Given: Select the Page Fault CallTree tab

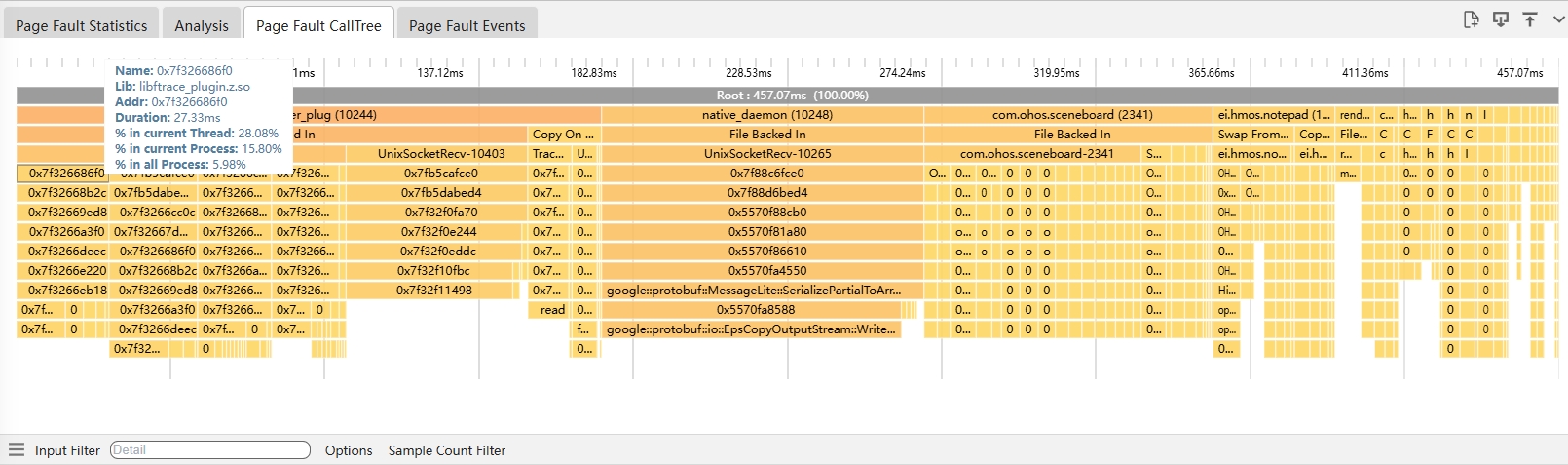Looking at the screenshot, I should (x=318, y=25).
